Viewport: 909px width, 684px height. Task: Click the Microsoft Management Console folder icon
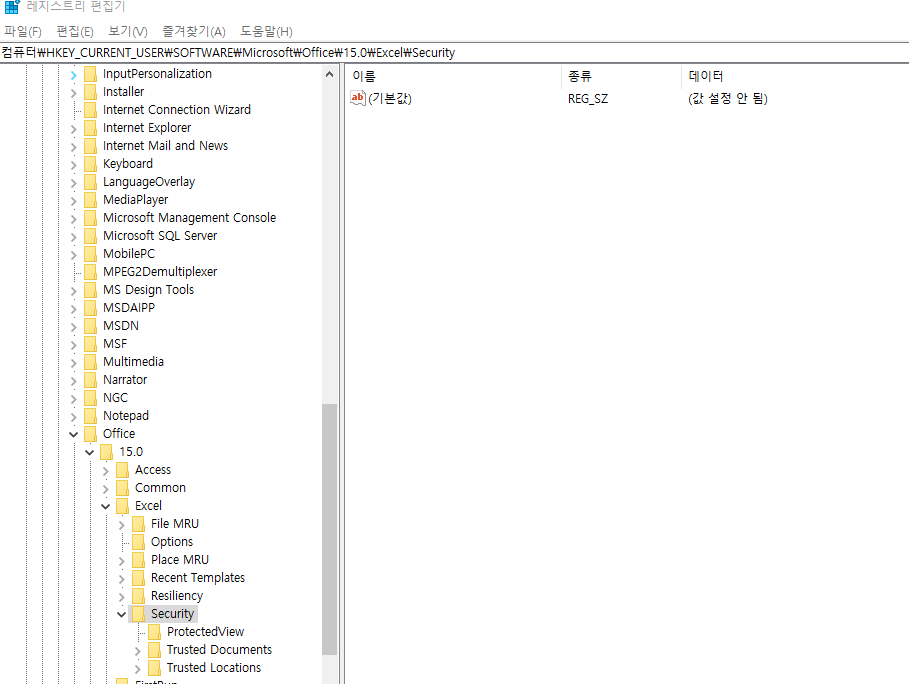pyautogui.click(x=90, y=218)
